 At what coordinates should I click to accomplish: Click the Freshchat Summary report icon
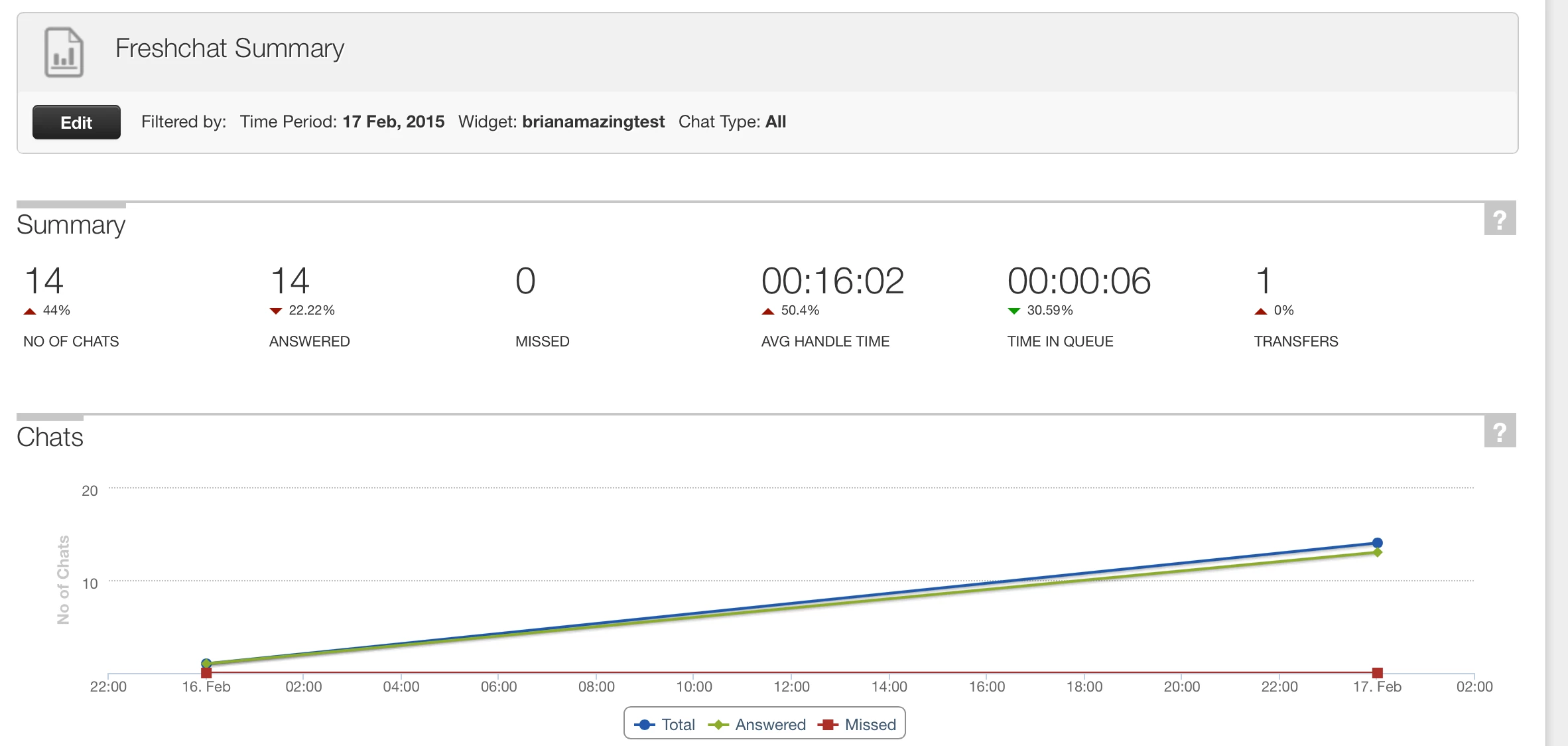pyautogui.click(x=64, y=52)
